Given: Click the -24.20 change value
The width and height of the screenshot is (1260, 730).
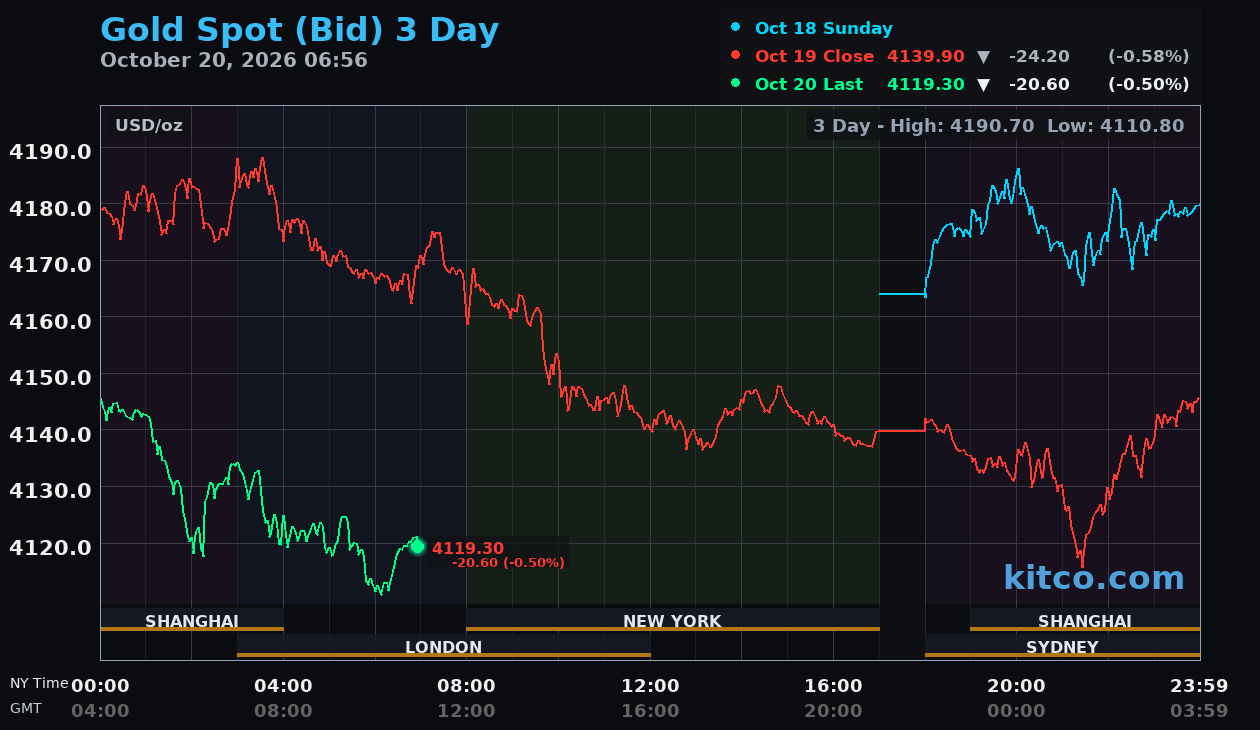Looking at the screenshot, I should click(x=1039, y=56).
